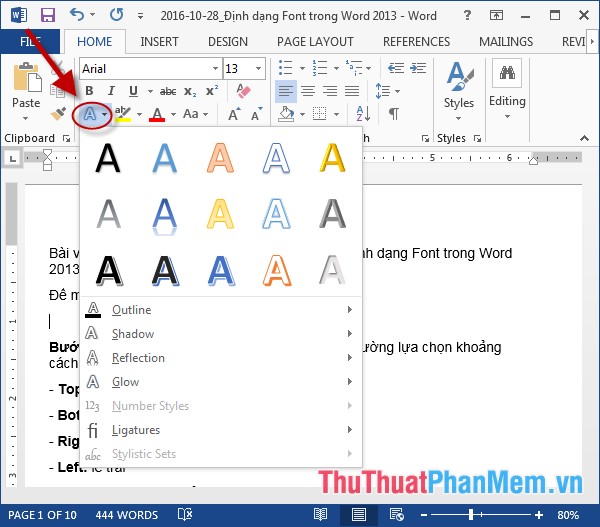Image resolution: width=600 pixels, height=527 pixels.
Task: Click the Borders icon
Action: pos(320,114)
